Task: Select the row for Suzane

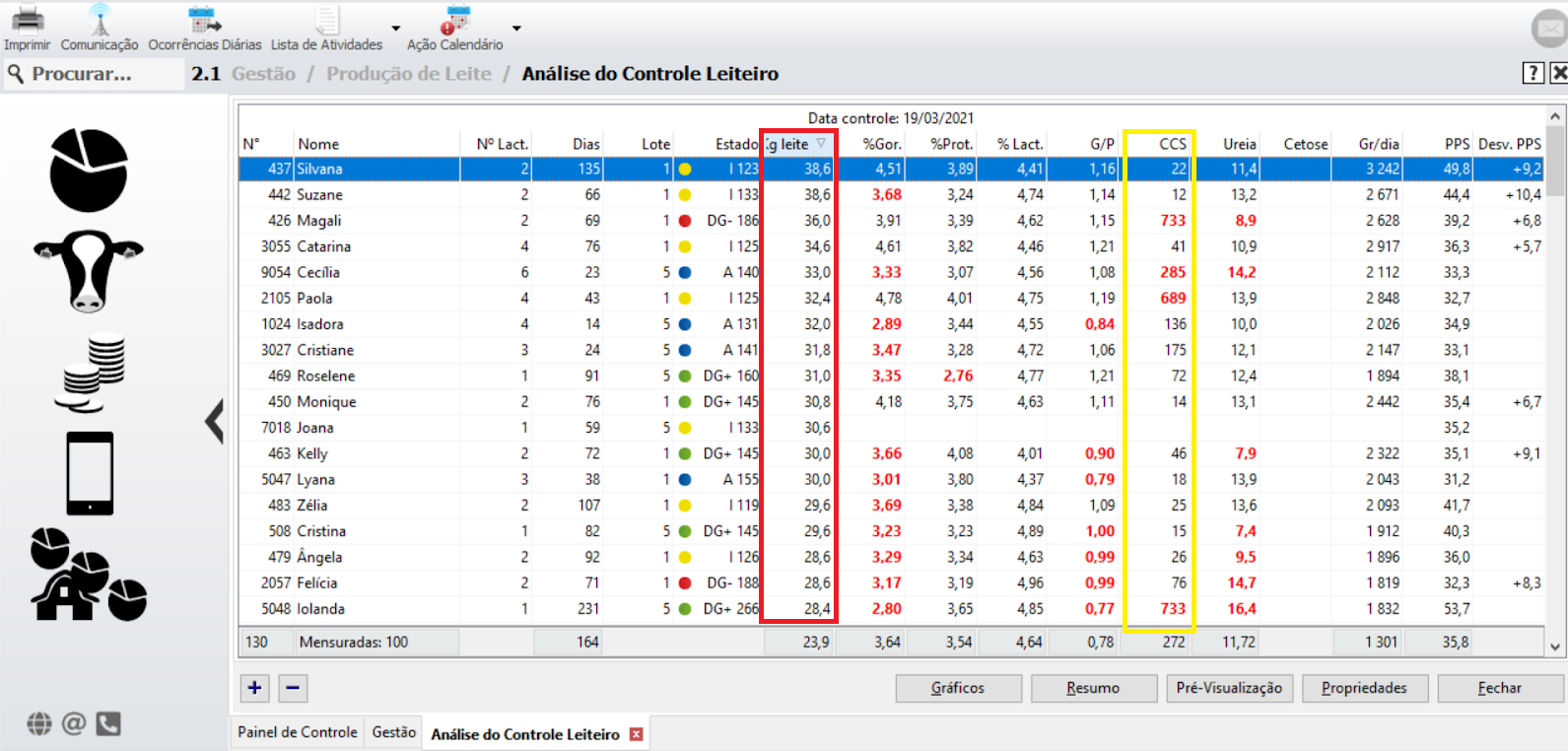Action: pos(892,195)
